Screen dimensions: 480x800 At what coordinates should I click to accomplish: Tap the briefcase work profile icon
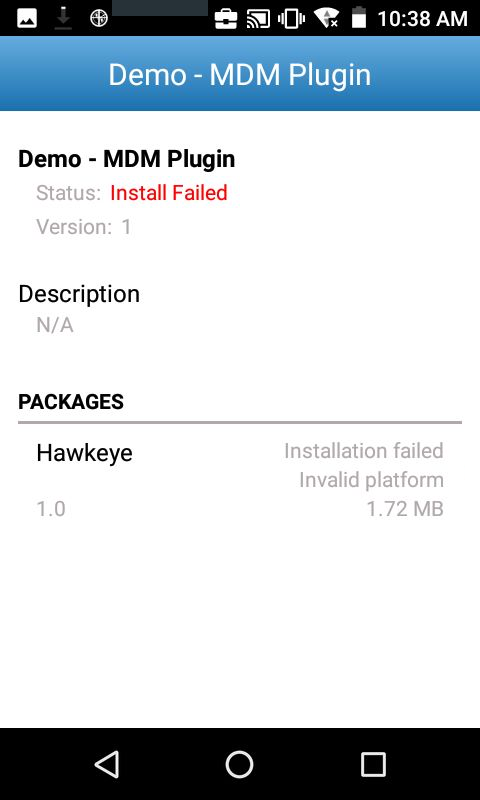pos(225,19)
